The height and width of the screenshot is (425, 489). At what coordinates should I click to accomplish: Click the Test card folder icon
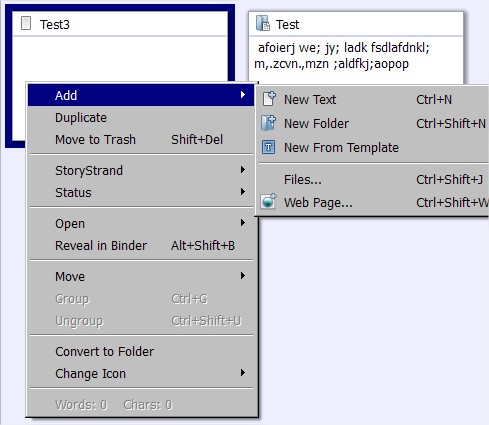[263, 23]
